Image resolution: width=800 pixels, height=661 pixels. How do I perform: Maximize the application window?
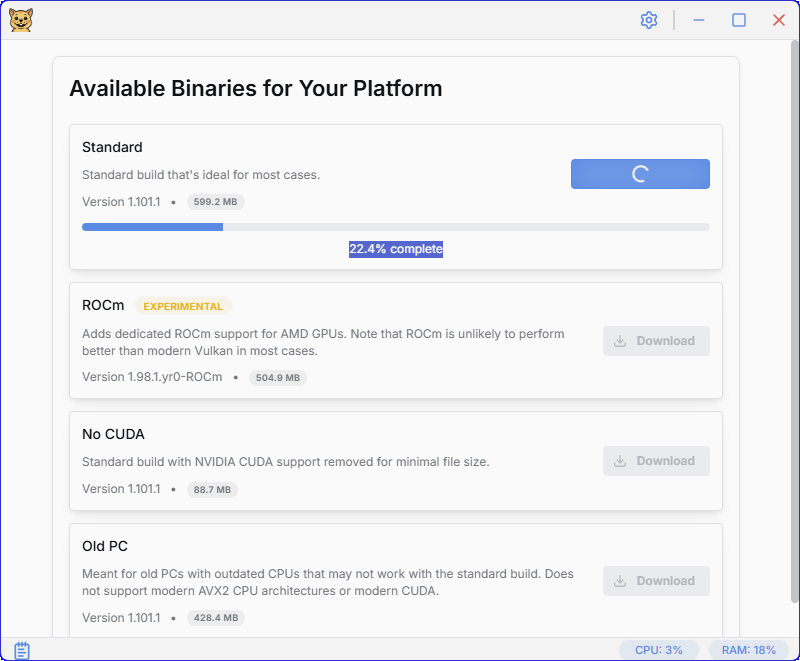pos(739,20)
